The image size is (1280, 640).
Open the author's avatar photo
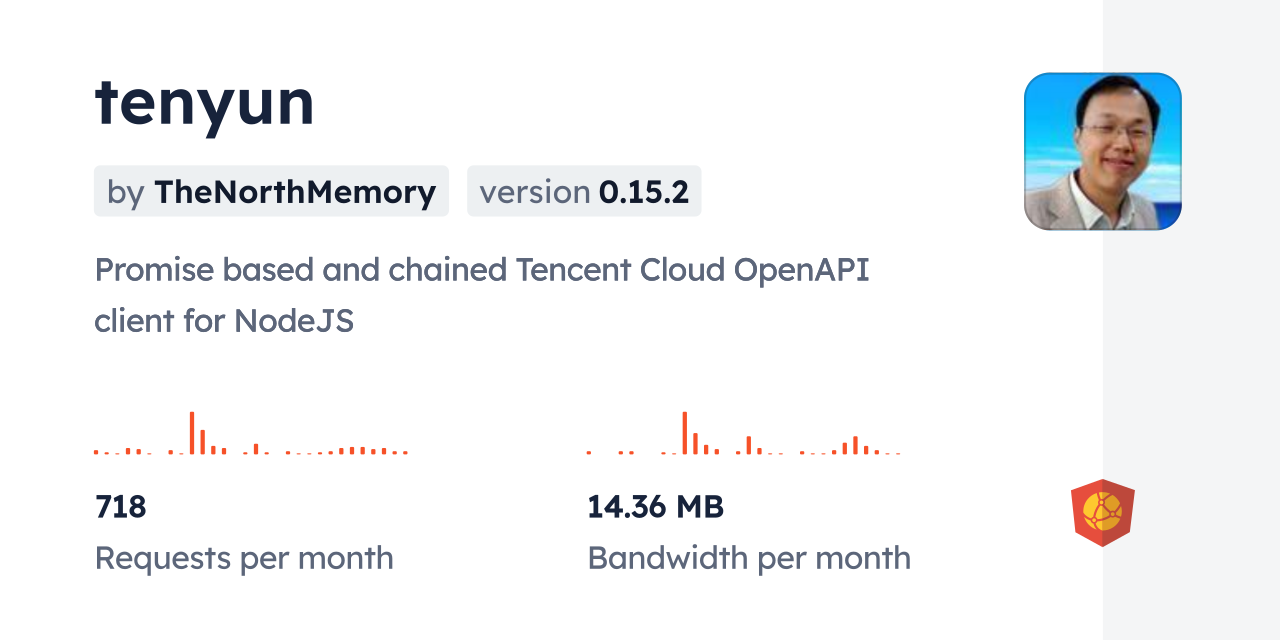[1102, 151]
